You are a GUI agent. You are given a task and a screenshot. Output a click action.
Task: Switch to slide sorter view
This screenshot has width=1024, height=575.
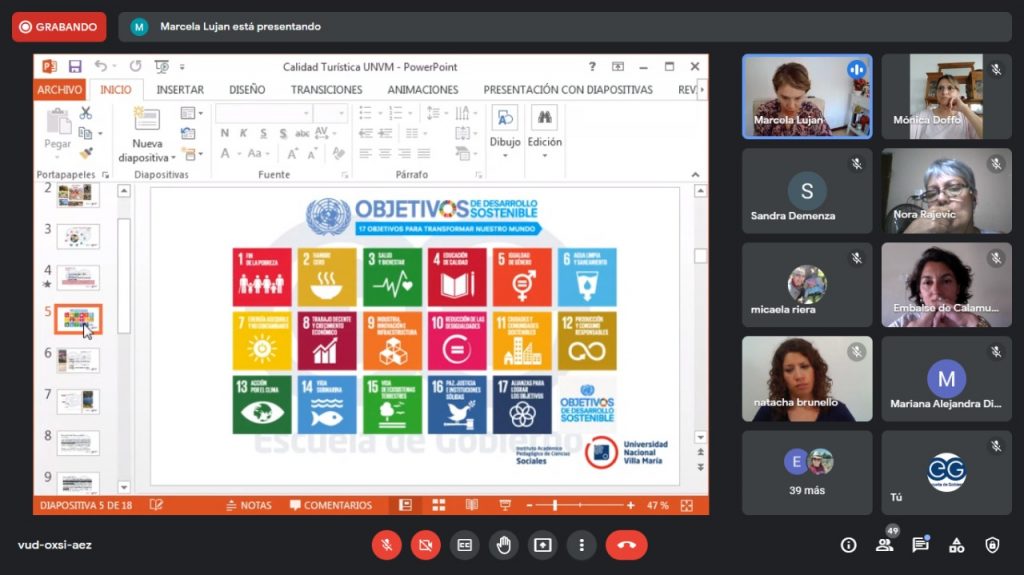tap(438, 505)
